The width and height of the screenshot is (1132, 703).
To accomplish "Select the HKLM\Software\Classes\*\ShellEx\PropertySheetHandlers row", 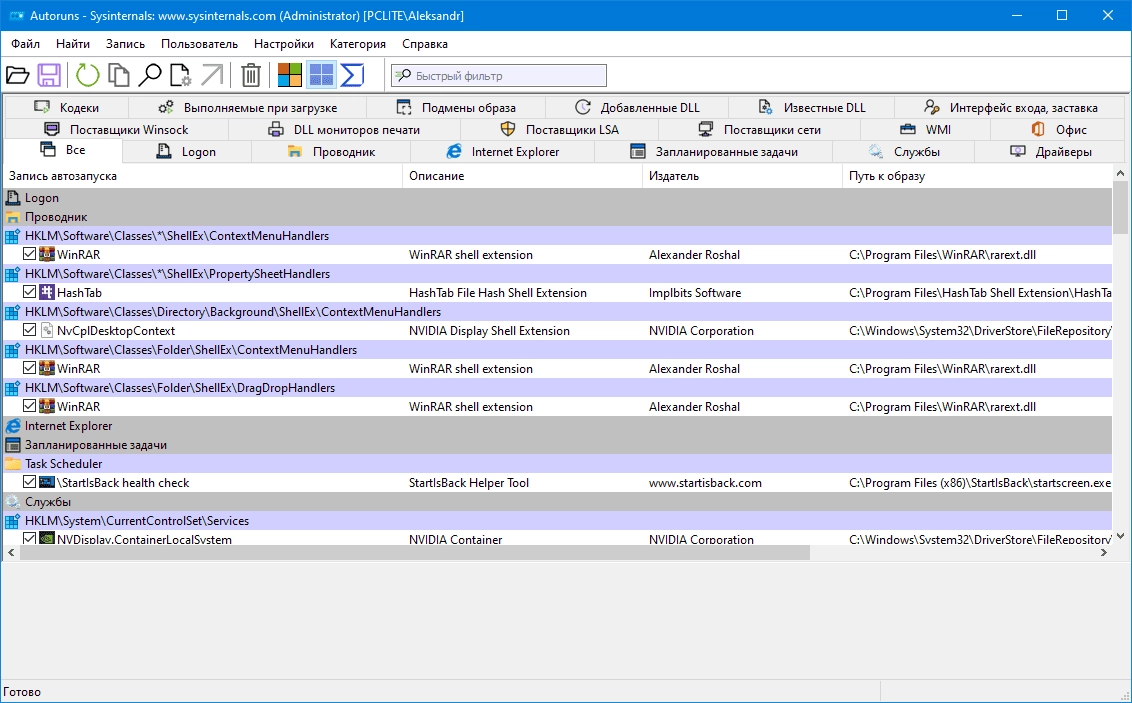I will [x=557, y=274].
